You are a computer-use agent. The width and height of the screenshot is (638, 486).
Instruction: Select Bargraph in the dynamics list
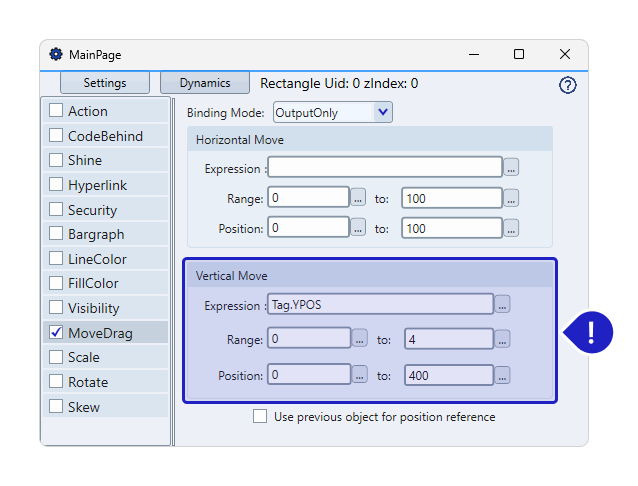tap(96, 234)
